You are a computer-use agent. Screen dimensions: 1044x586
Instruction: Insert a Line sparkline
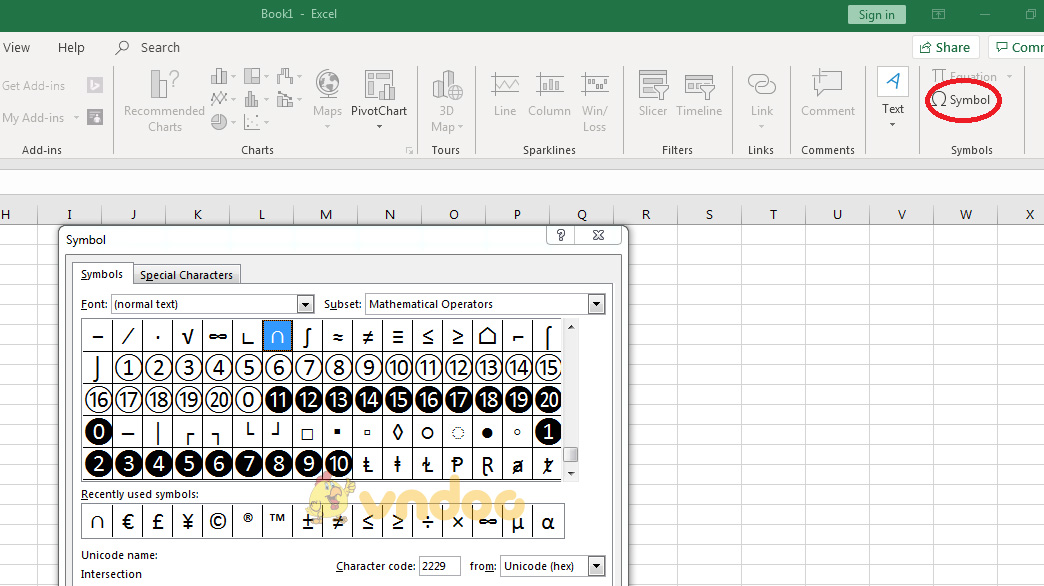pyautogui.click(x=504, y=97)
